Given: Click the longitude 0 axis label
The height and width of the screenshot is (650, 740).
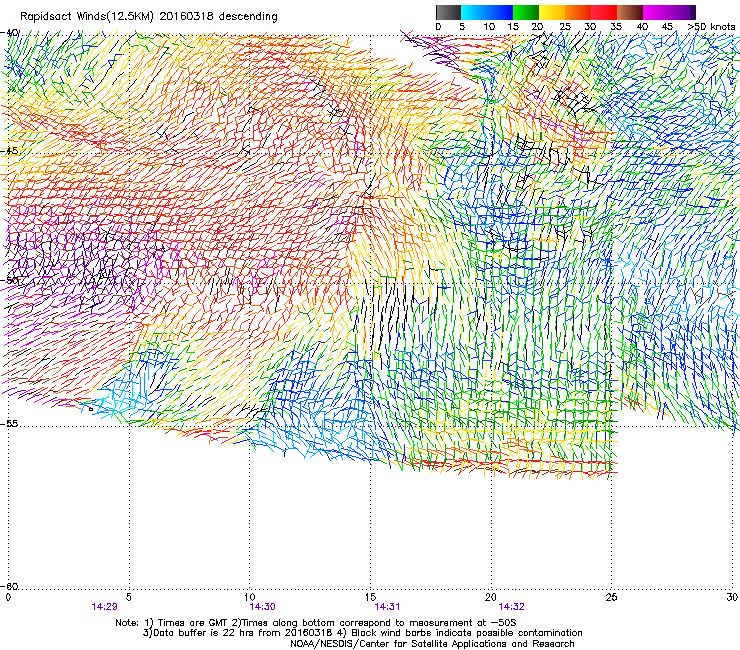Looking at the screenshot, I should point(8,597).
